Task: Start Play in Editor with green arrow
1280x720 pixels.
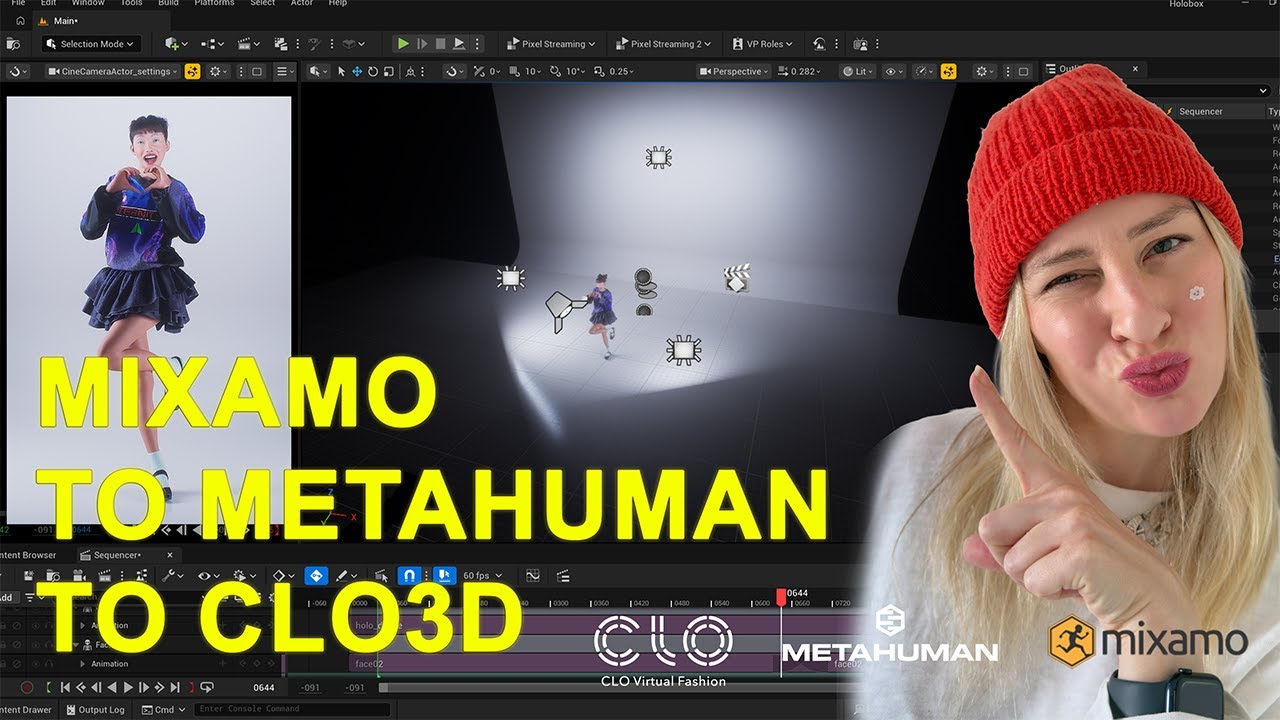Action: (x=402, y=44)
